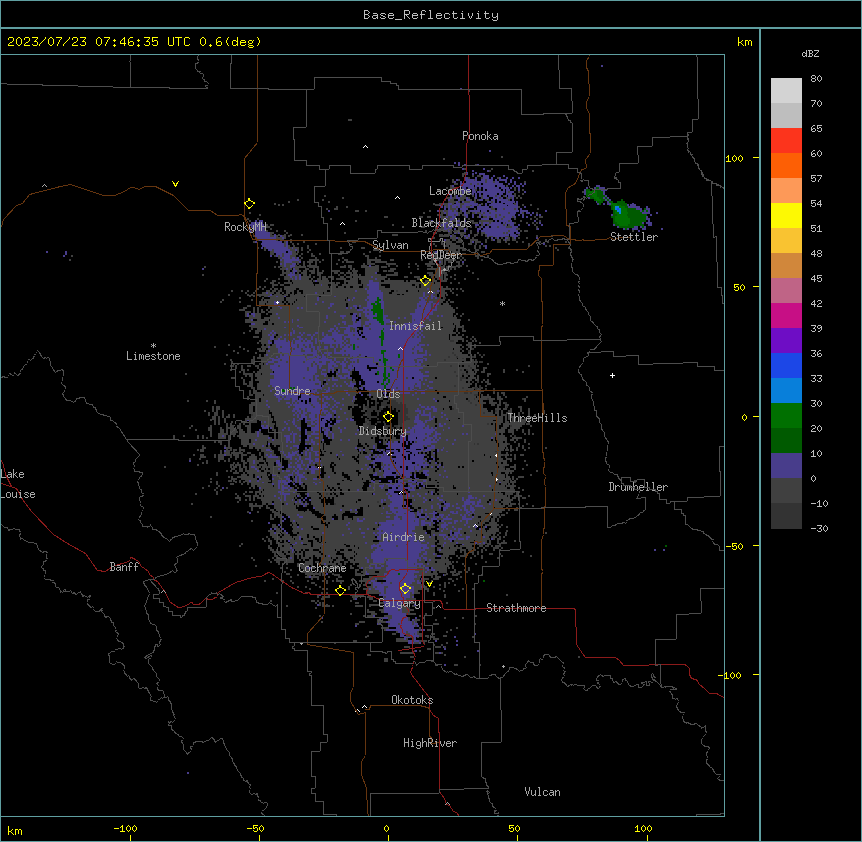The width and height of the screenshot is (862, 842).
Task: Click the Drumheller label
Action: click(638, 487)
